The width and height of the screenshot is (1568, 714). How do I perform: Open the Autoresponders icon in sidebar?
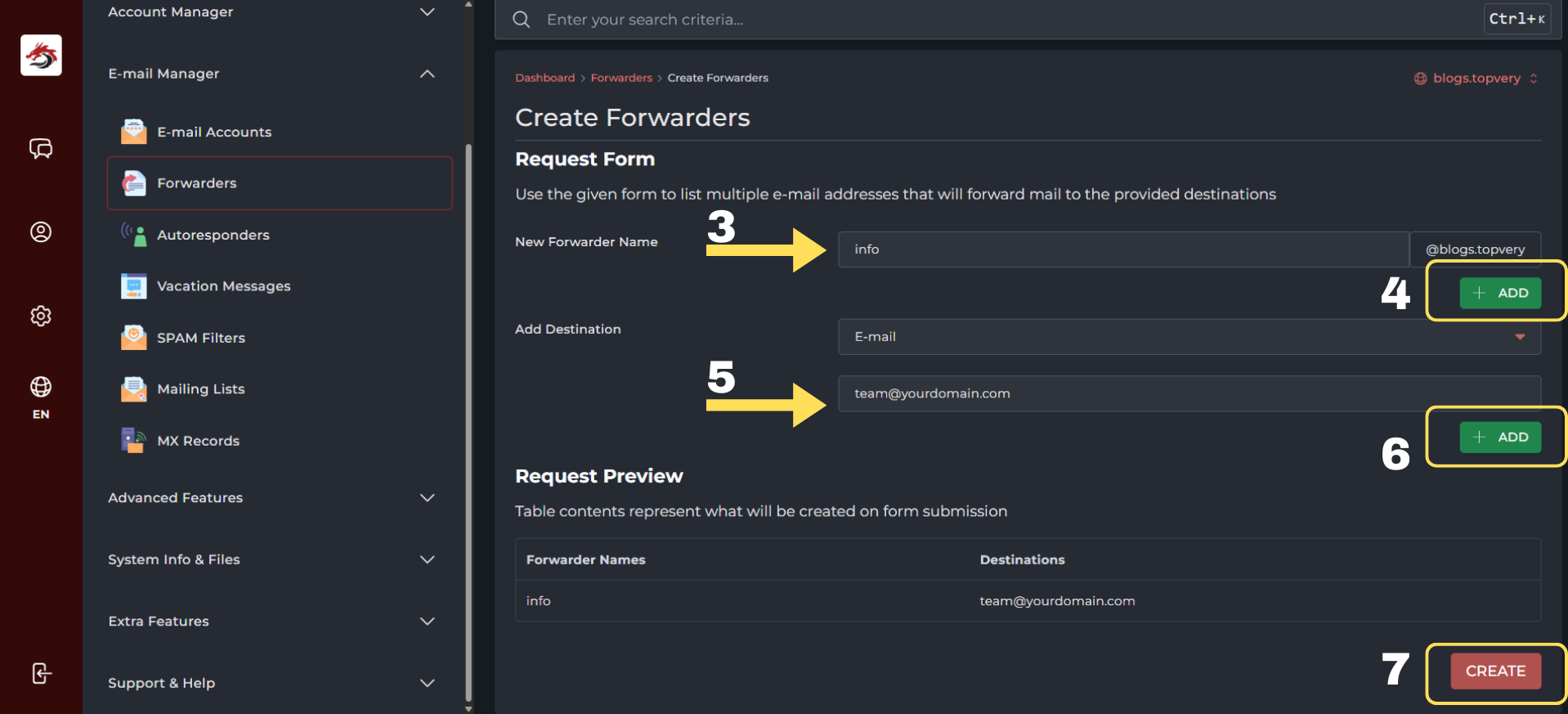[133, 235]
